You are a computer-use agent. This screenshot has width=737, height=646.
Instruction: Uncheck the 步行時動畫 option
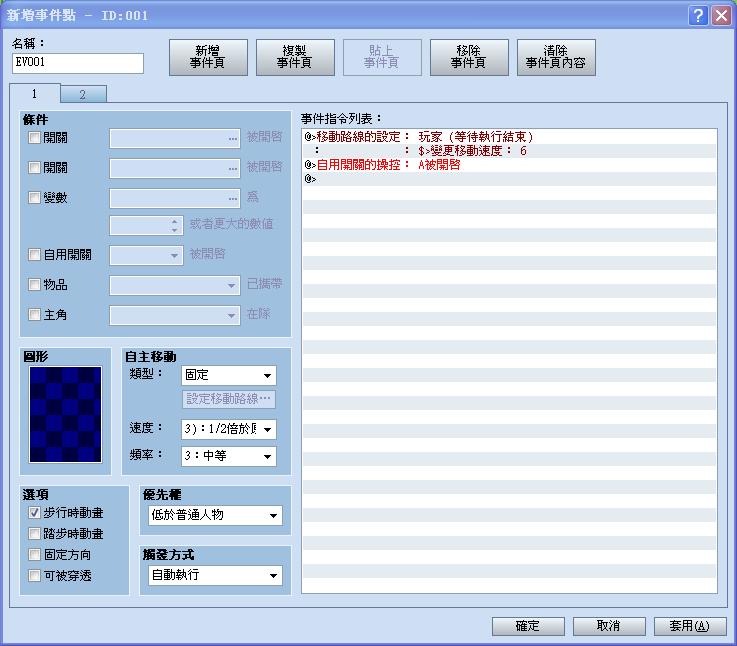coord(34,512)
